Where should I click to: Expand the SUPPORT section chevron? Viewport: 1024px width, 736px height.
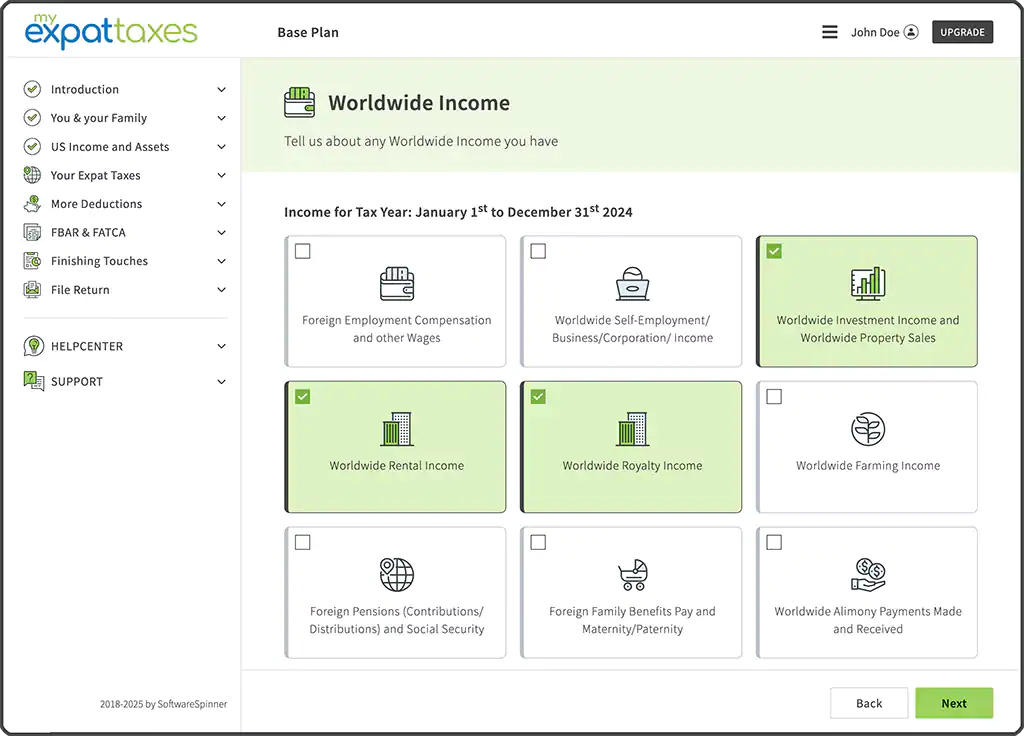pos(221,382)
